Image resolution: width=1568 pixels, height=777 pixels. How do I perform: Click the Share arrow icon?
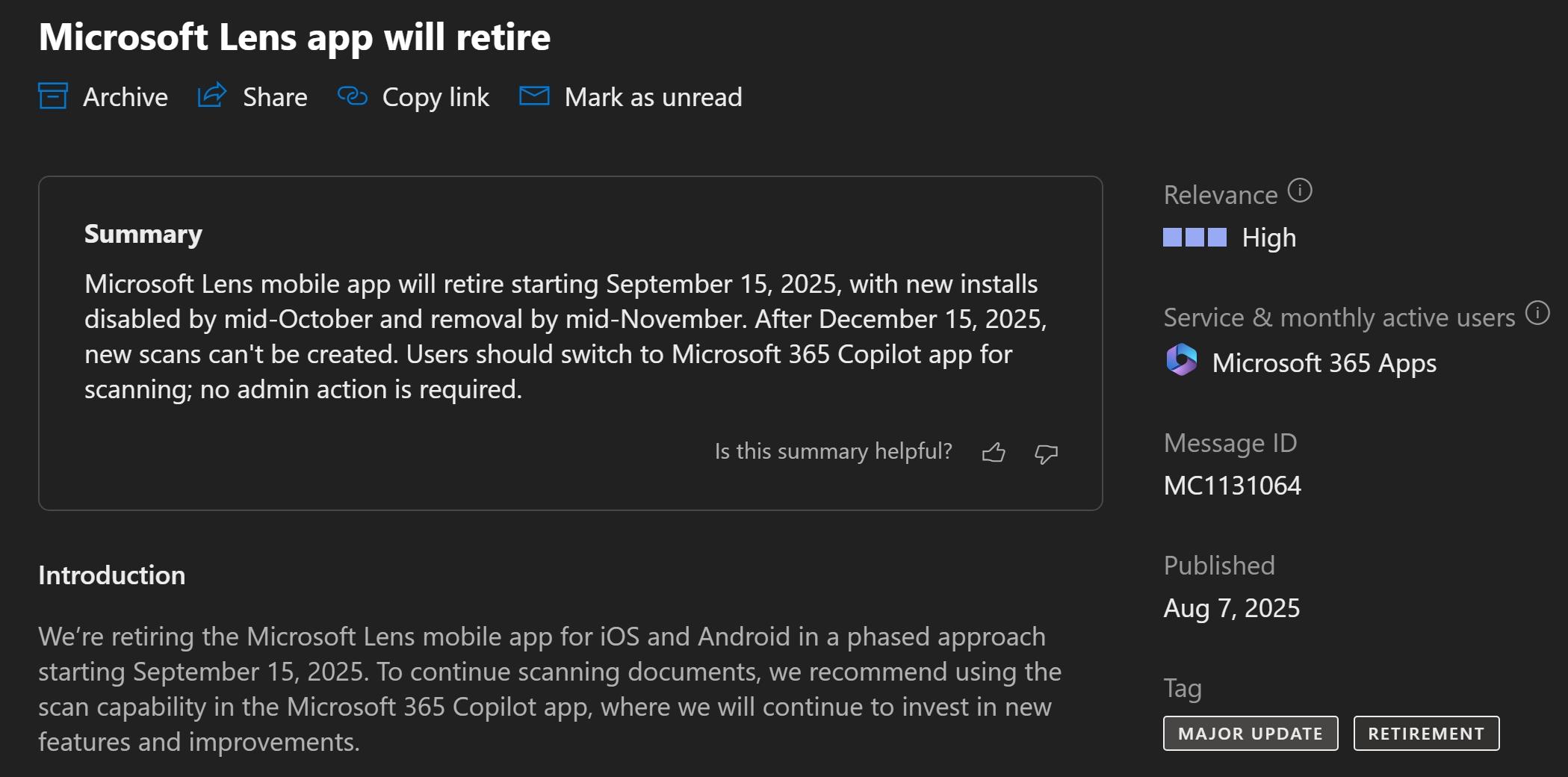tap(212, 96)
